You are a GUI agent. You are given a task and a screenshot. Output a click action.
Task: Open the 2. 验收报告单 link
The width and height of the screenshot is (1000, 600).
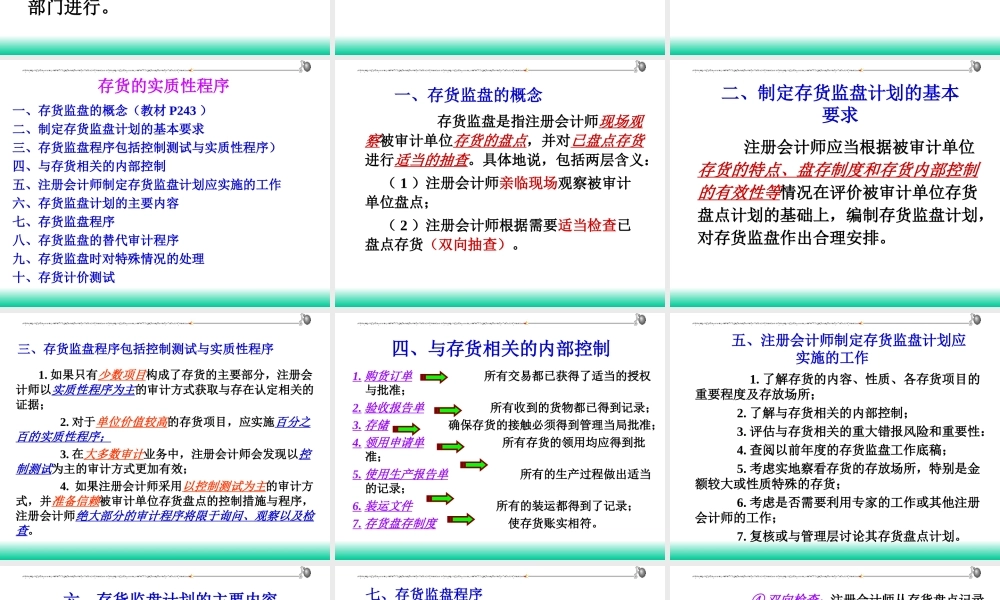tap(388, 407)
